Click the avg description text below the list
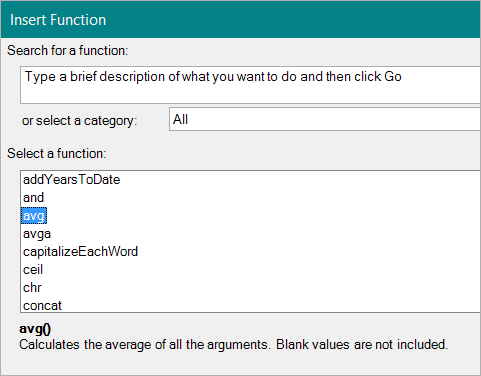The height and width of the screenshot is (376, 481). point(233,345)
